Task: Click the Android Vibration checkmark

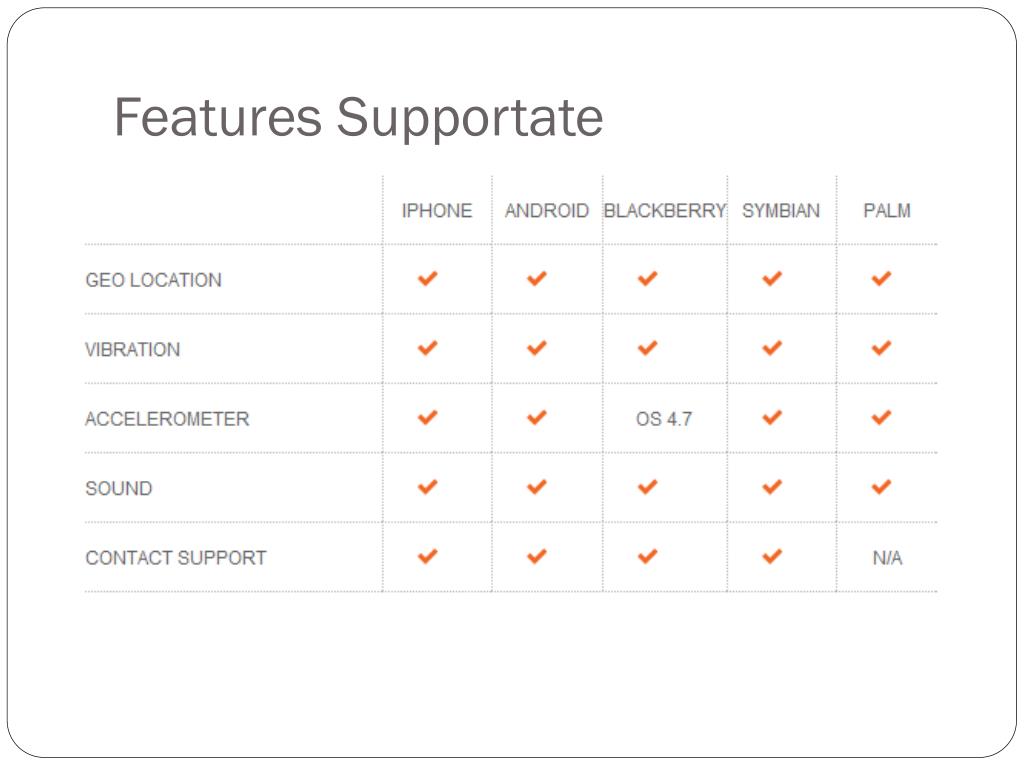Action: [537, 348]
